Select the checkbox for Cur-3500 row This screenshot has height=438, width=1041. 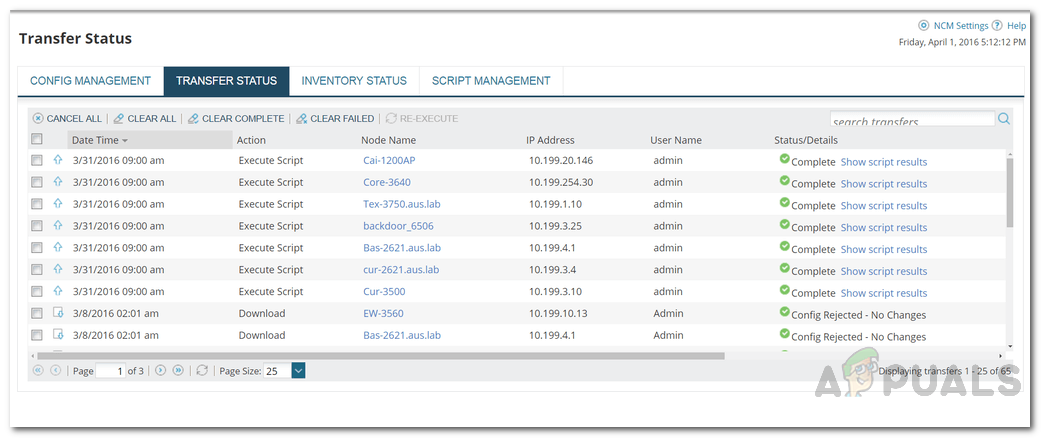37,292
